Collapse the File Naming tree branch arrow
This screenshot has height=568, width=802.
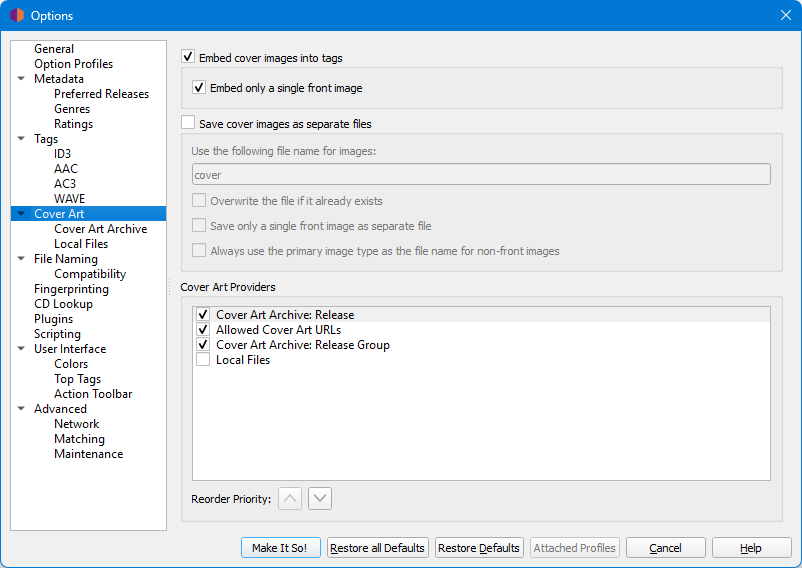click(21, 259)
